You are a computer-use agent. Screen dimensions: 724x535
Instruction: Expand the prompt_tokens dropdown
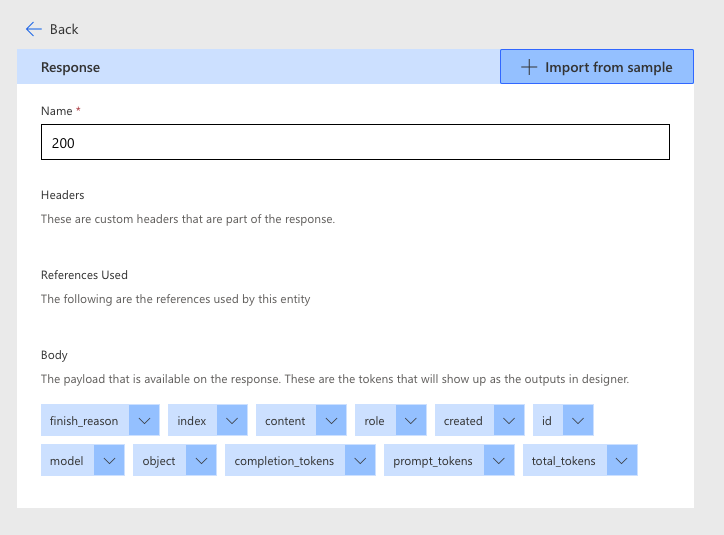498,461
